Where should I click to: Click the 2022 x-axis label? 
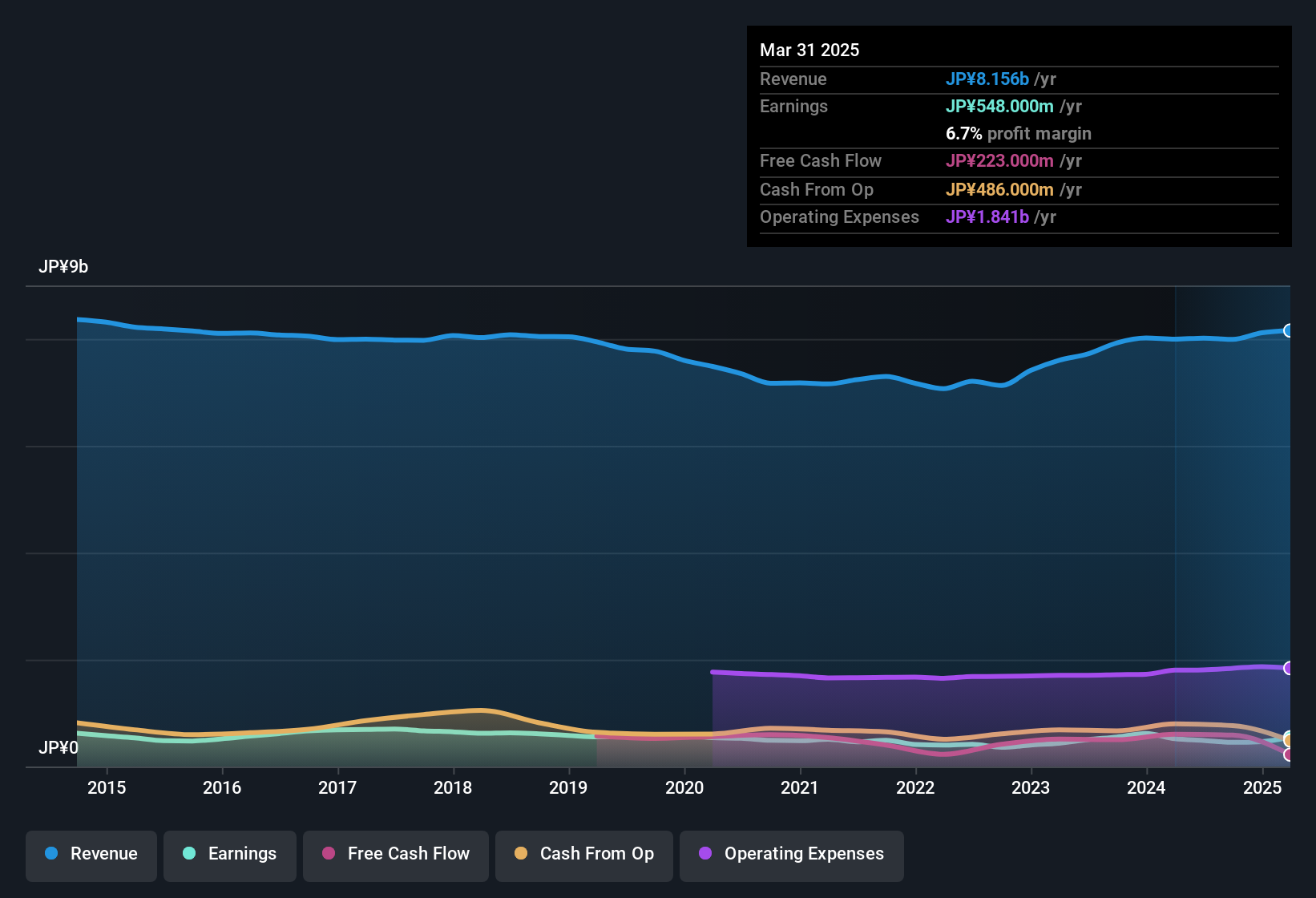pos(915,787)
